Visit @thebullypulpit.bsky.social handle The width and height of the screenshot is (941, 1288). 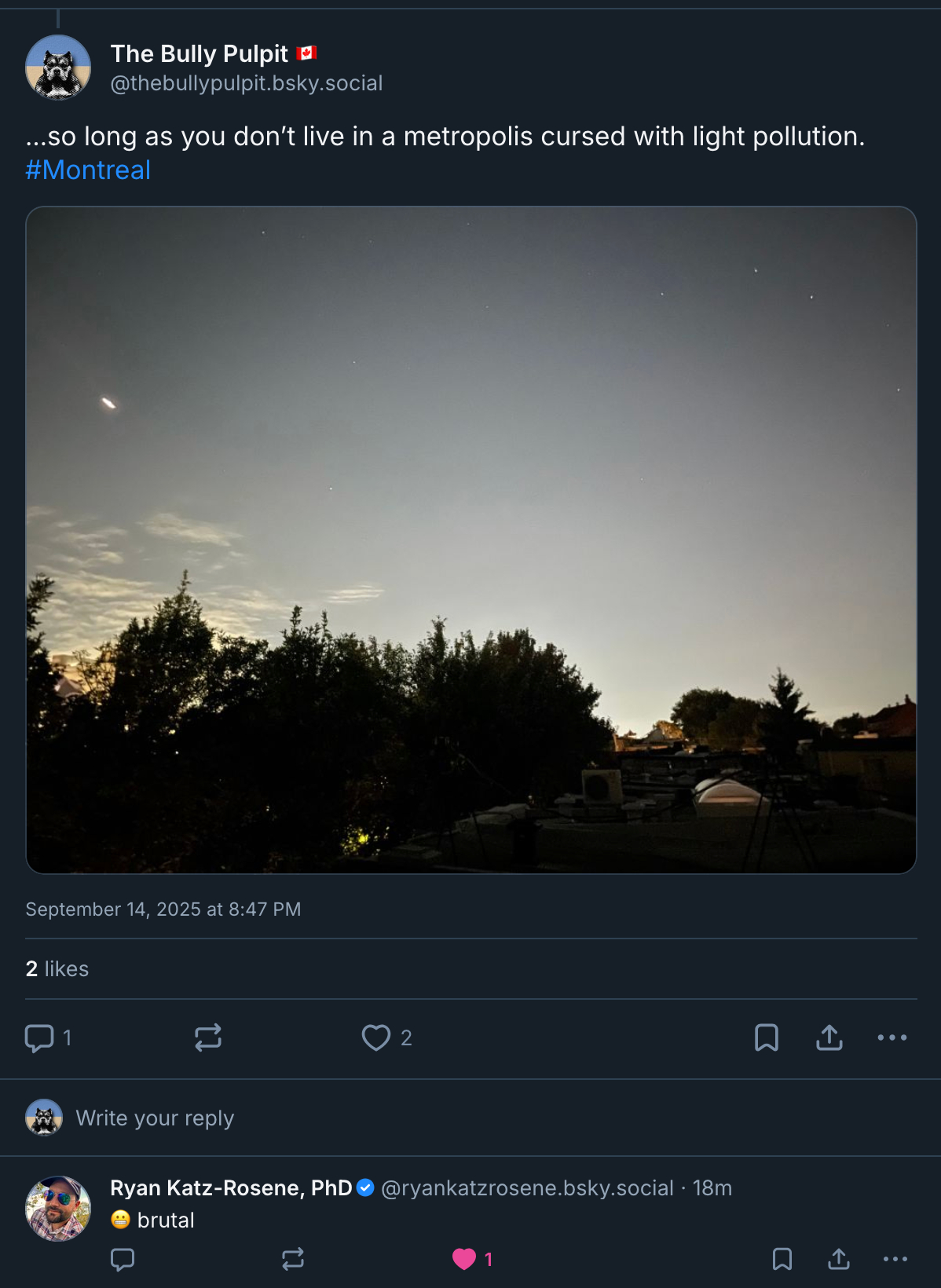pyautogui.click(x=247, y=83)
